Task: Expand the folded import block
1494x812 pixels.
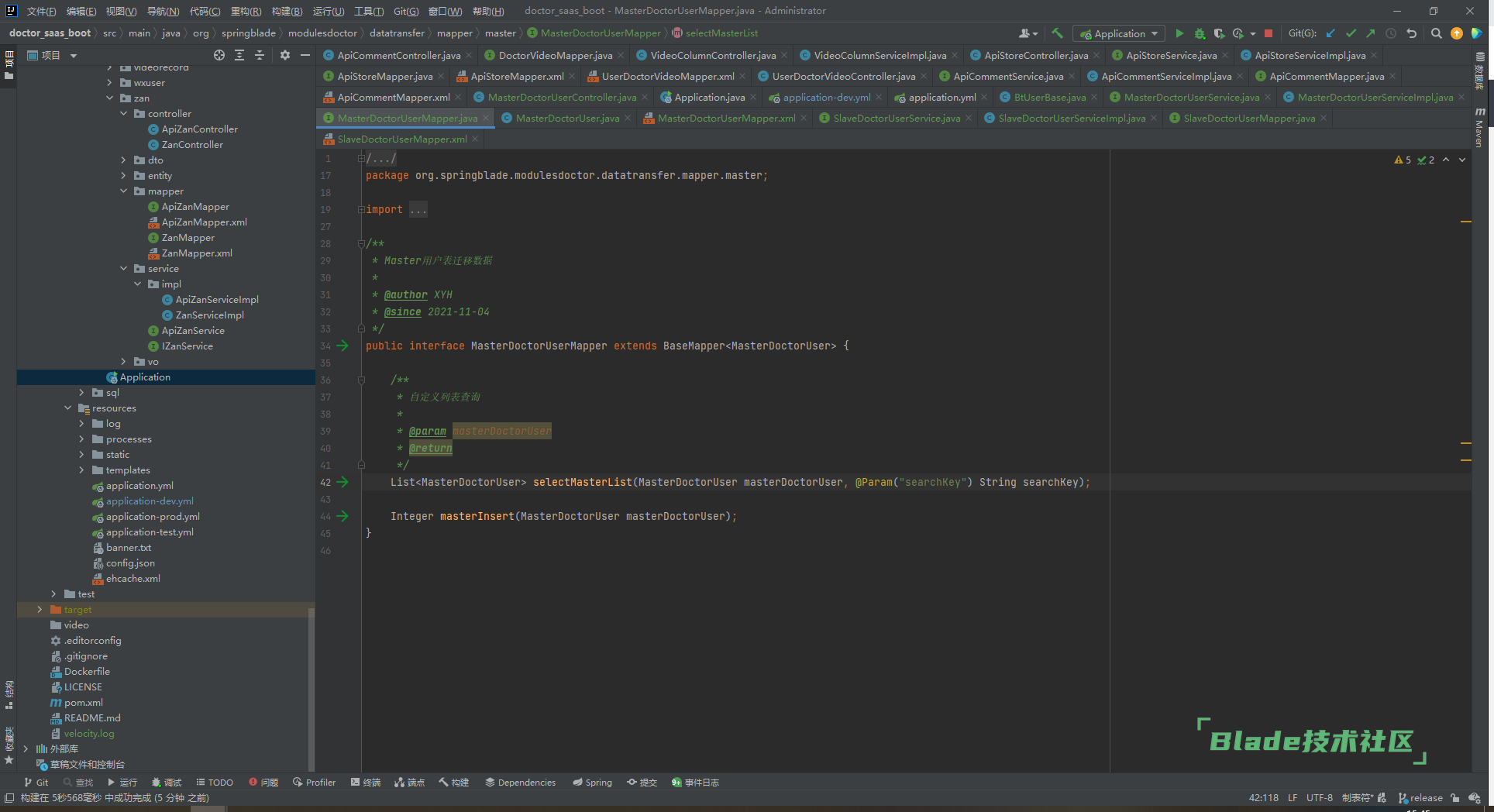Action: (x=361, y=209)
